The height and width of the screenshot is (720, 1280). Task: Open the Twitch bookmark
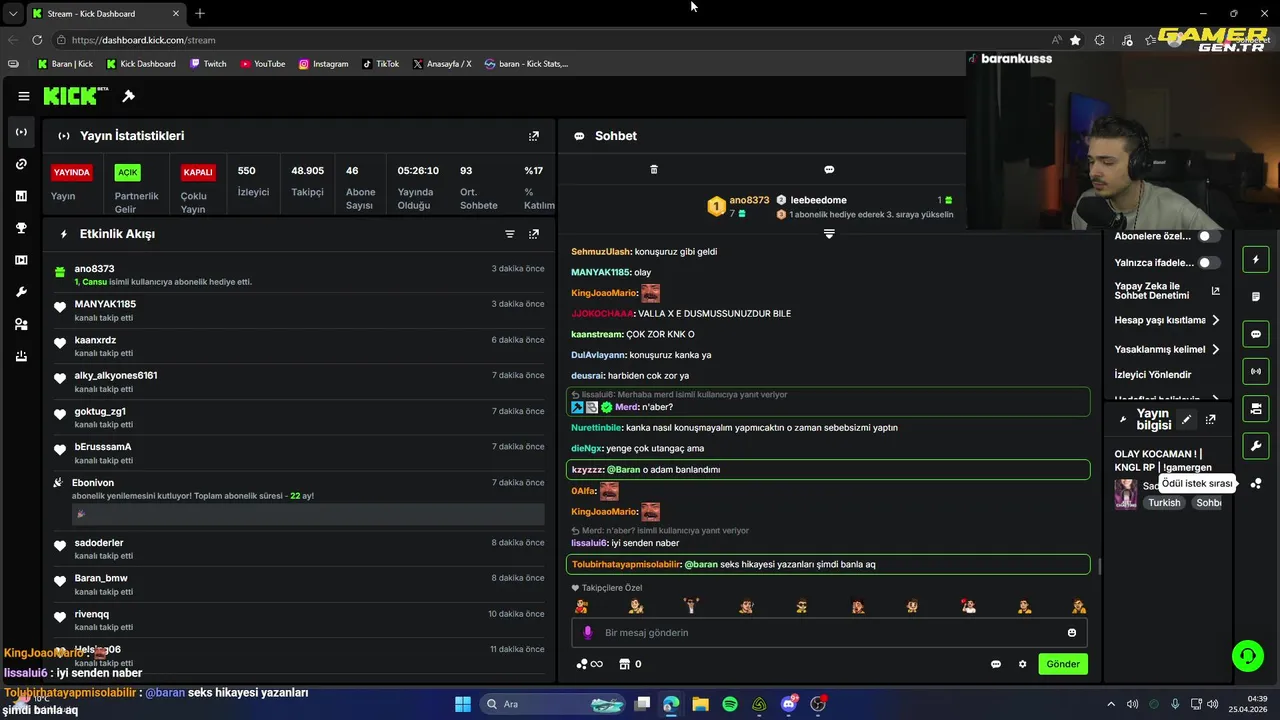[207, 64]
